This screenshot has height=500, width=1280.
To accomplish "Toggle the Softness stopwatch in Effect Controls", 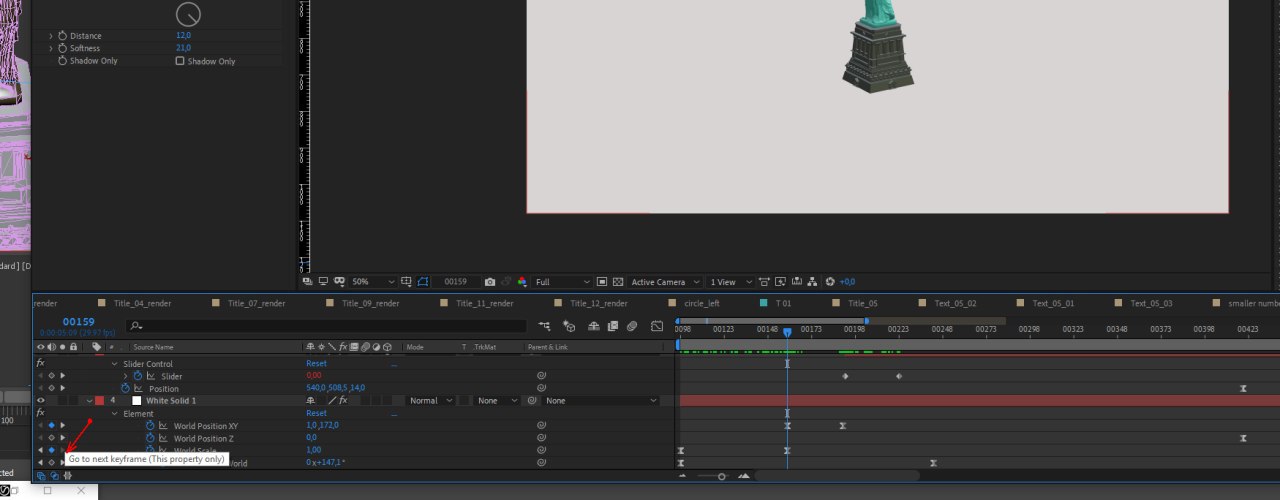I will (62, 48).
